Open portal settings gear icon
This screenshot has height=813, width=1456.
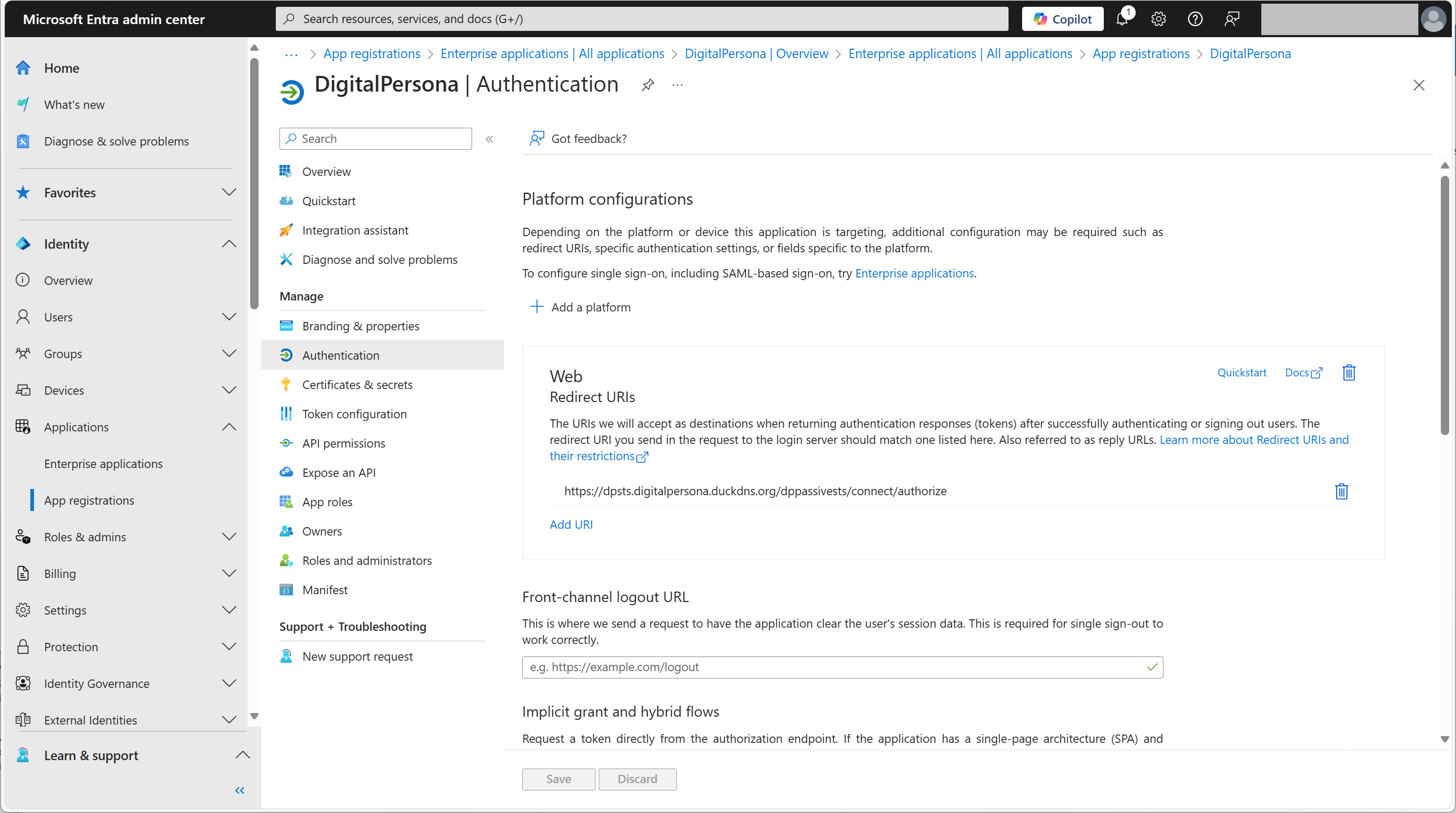(x=1159, y=19)
